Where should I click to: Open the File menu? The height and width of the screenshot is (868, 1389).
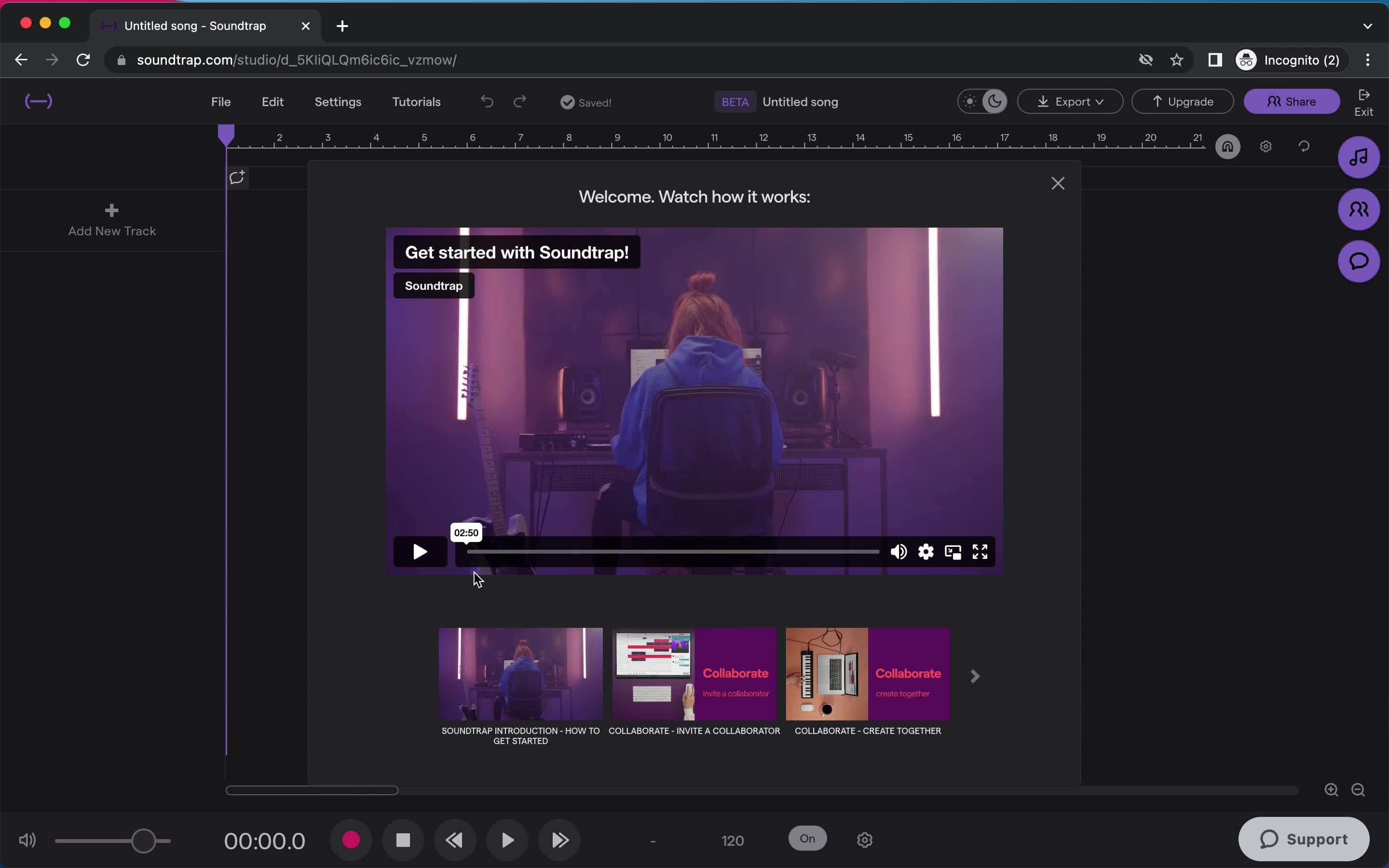(x=221, y=101)
